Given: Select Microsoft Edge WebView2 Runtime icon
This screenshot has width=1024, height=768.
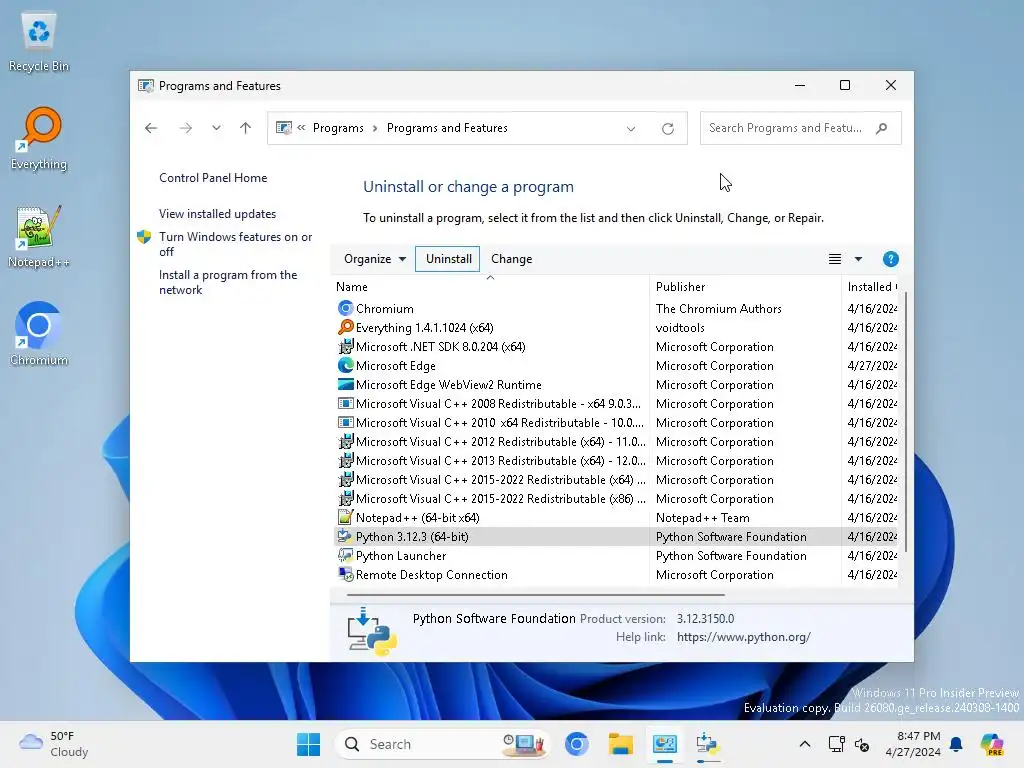Looking at the screenshot, I should (345, 384).
